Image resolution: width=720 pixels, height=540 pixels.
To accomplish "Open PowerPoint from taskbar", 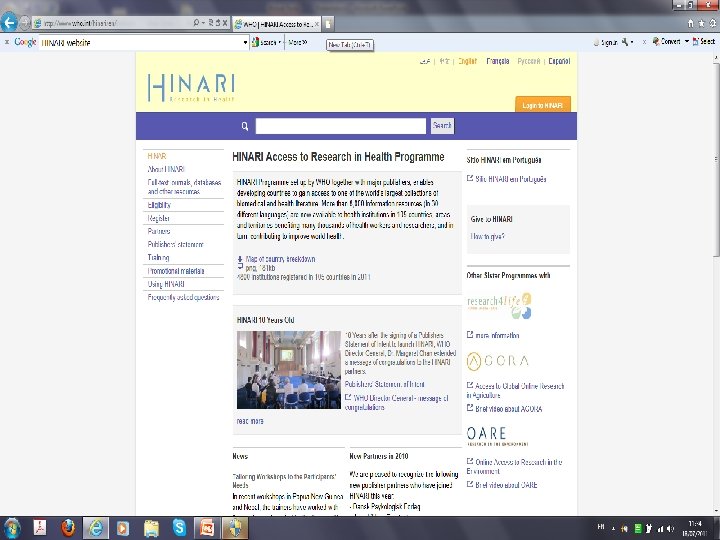I will tap(207, 528).
